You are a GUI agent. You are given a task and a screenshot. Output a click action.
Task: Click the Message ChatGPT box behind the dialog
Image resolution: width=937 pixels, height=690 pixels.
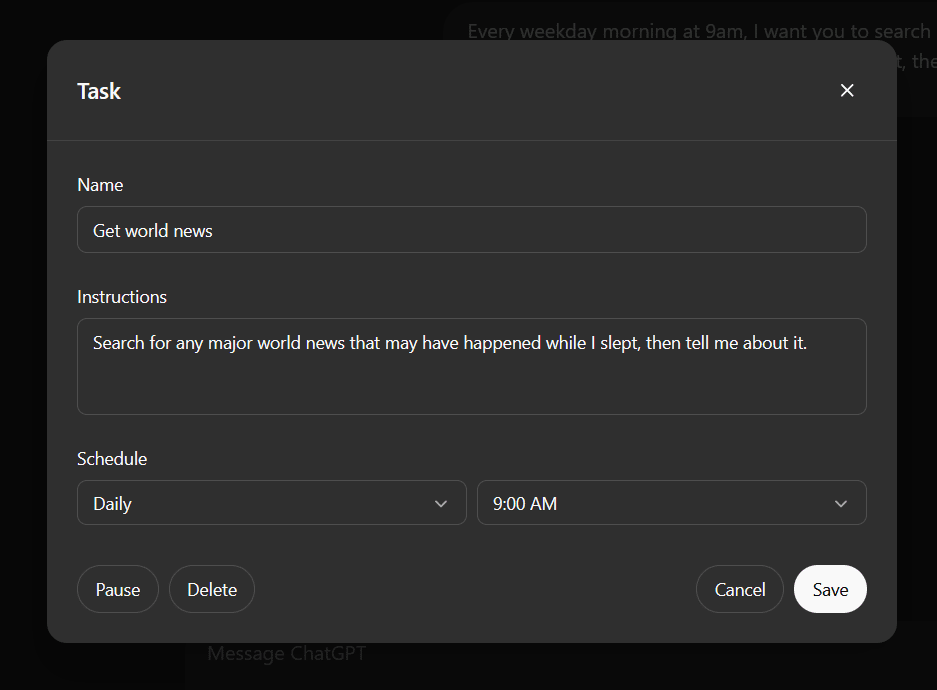click(x=287, y=655)
